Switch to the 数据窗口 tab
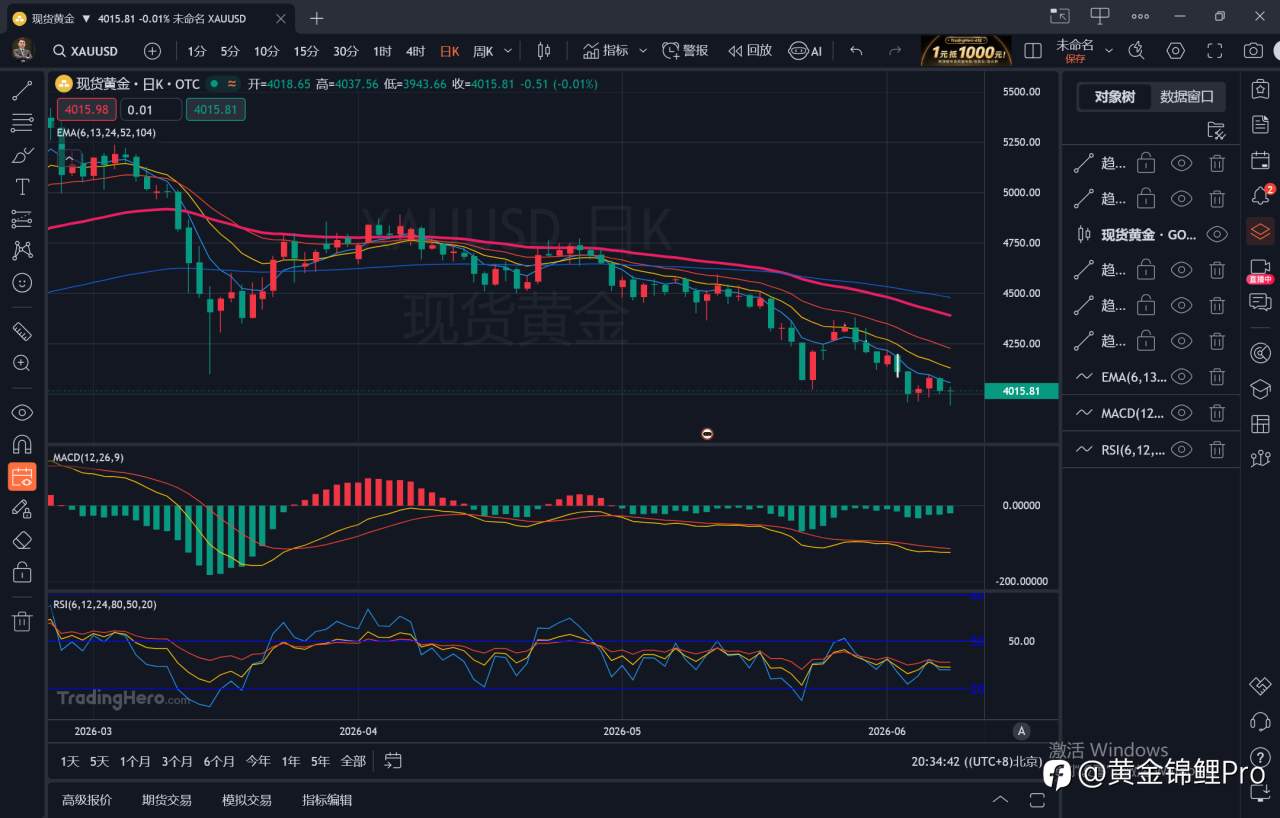 coord(1187,97)
